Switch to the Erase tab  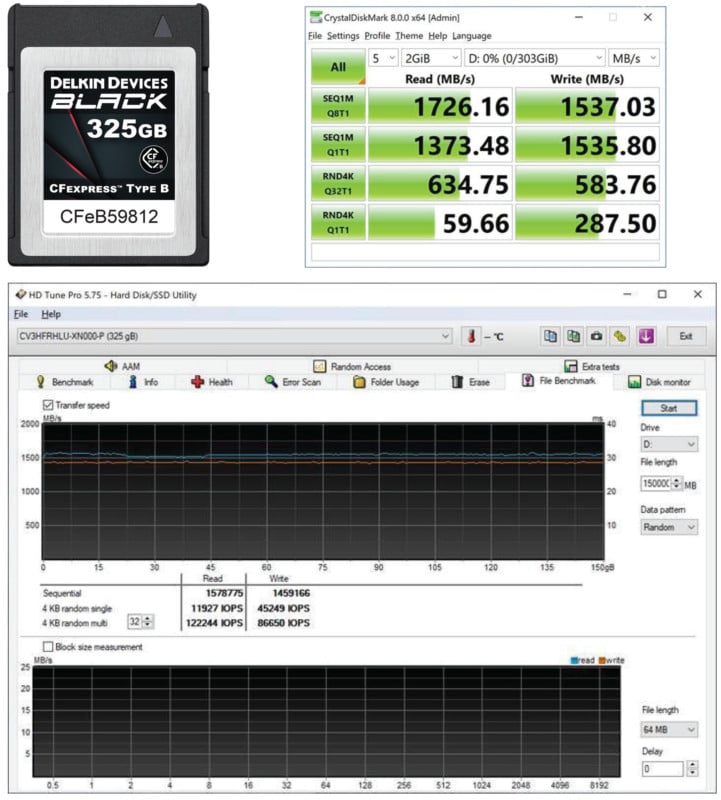click(470, 382)
